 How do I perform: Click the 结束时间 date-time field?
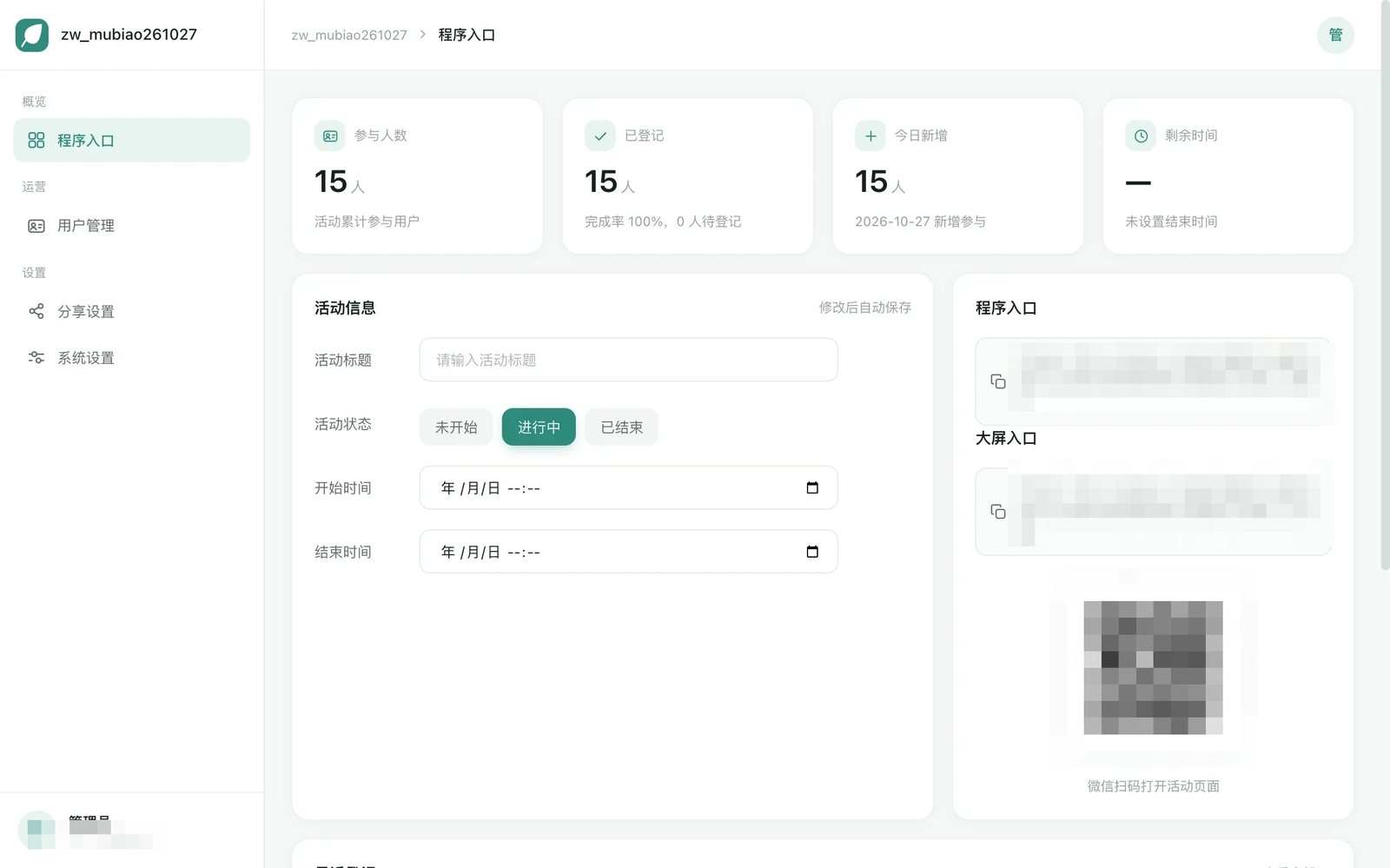pyautogui.click(x=628, y=552)
